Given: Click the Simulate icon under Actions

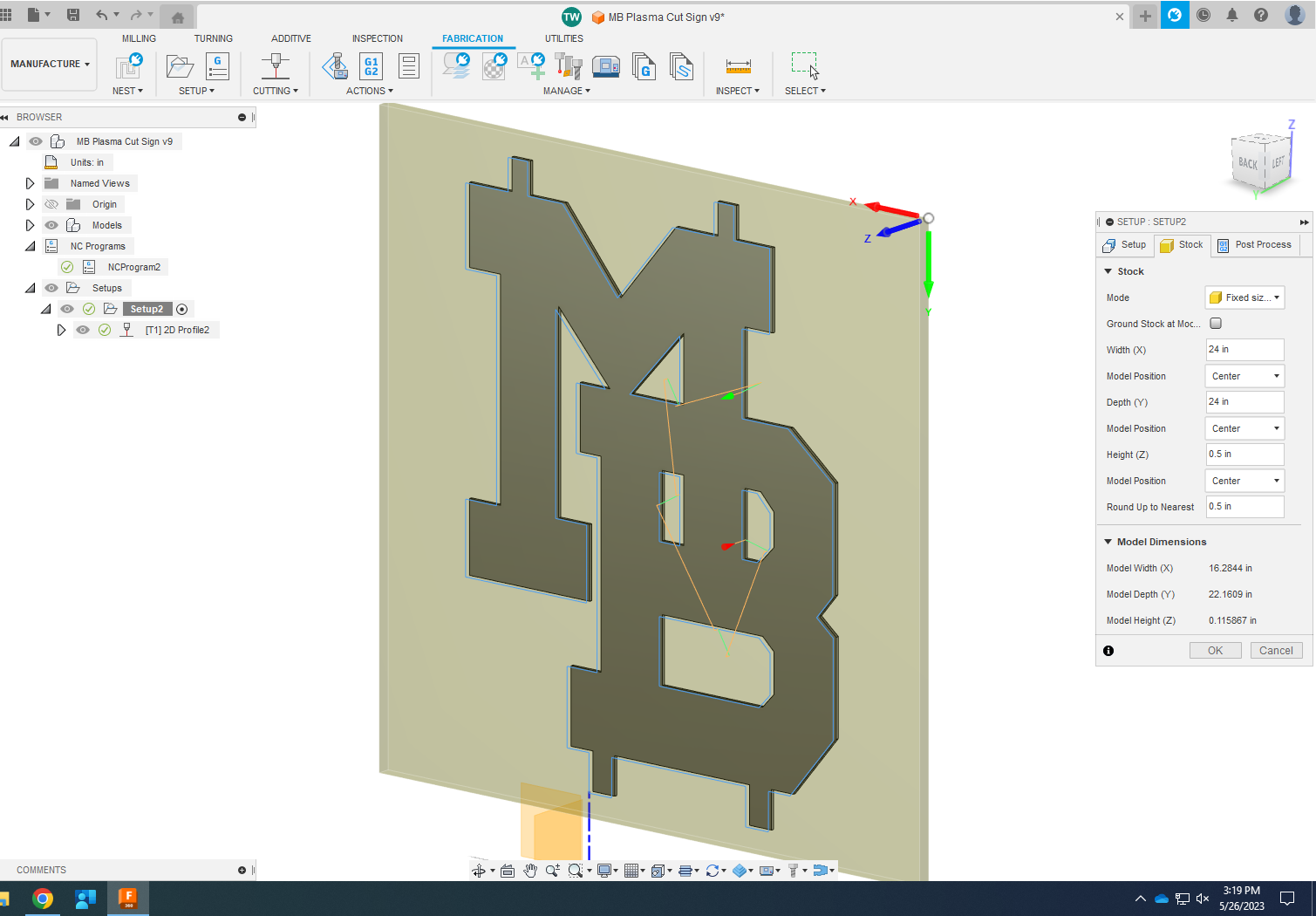Looking at the screenshot, I should [335, 66].
